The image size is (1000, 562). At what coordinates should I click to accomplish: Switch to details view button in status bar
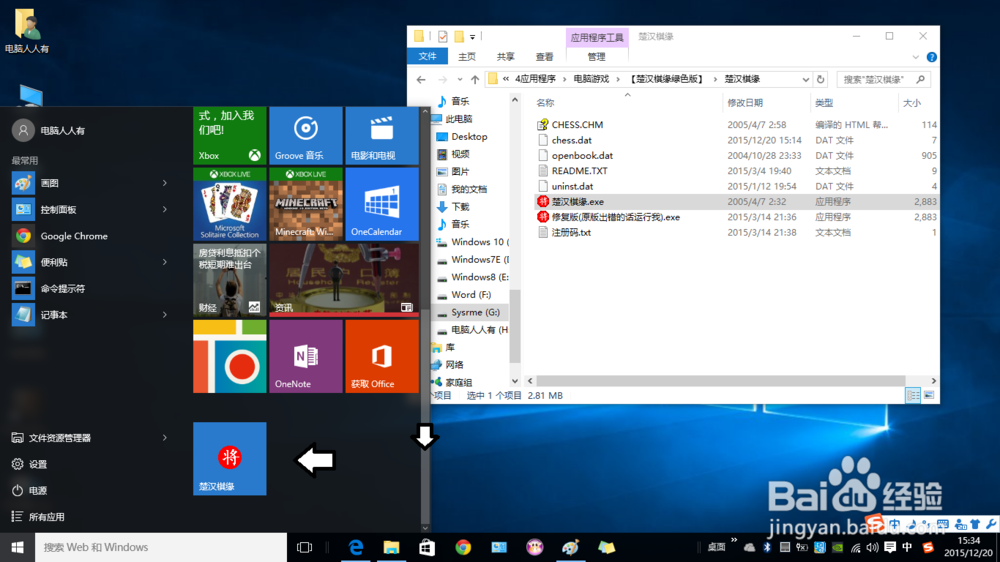tap(913, 396)
